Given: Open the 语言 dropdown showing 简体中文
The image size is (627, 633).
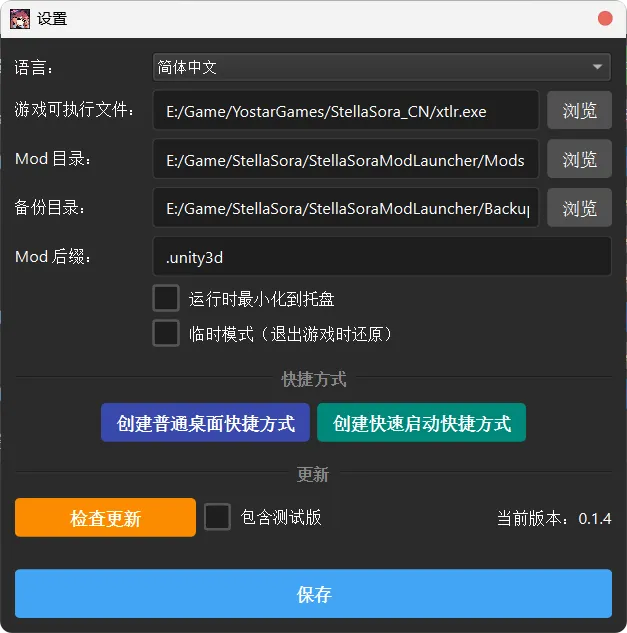Looking at the screenshot, I should (x=381, y=67).
